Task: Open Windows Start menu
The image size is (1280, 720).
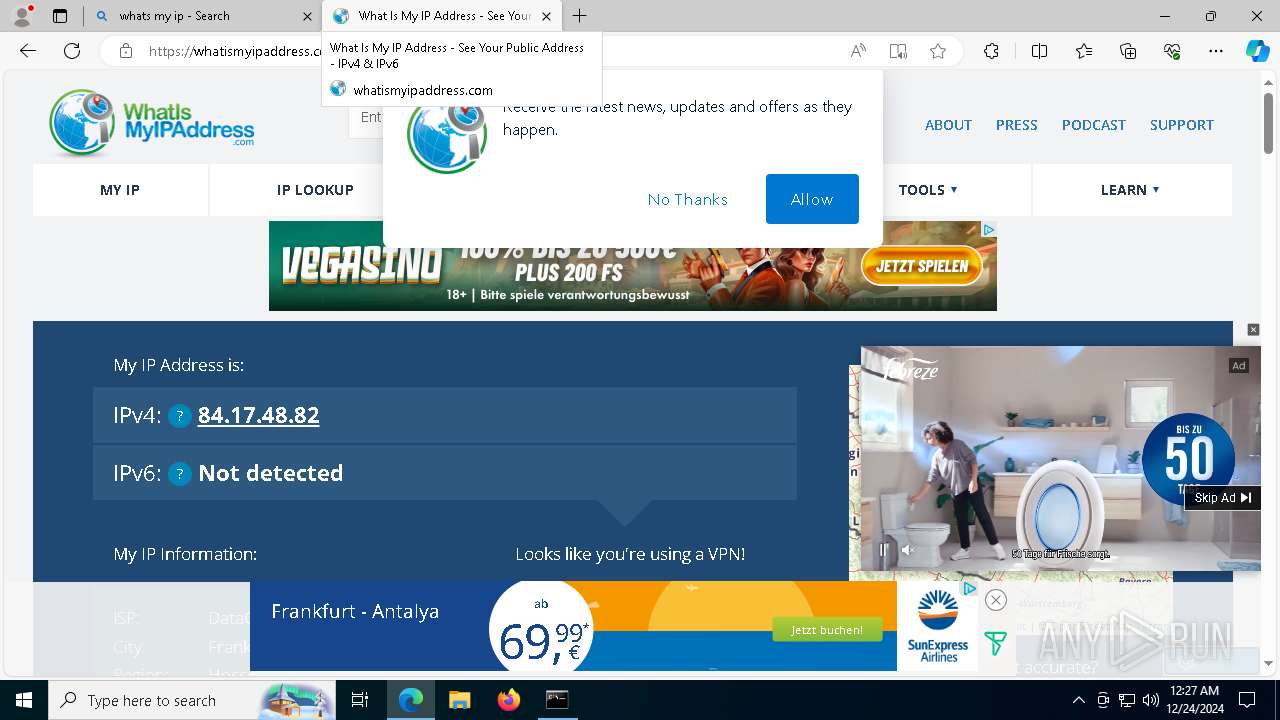Action: point(24,700)
